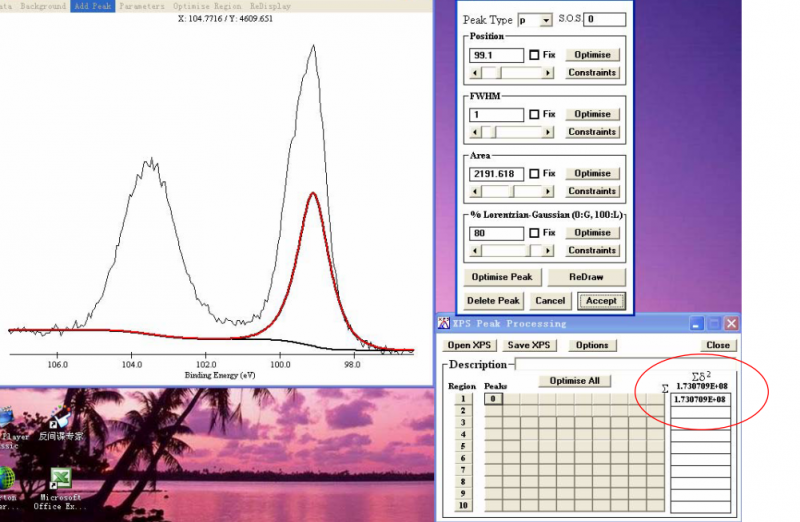Click the Close button in XPS Peak Processing

(x=718, y=345)
